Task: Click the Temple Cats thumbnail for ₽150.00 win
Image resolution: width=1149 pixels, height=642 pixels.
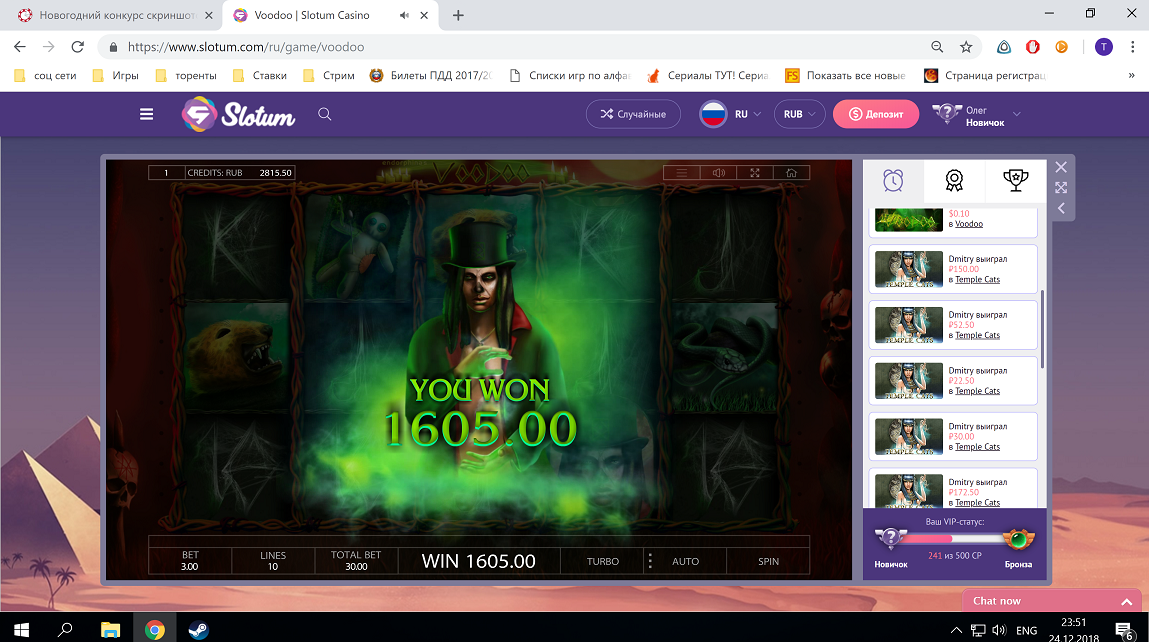Action: click(909, 269)
